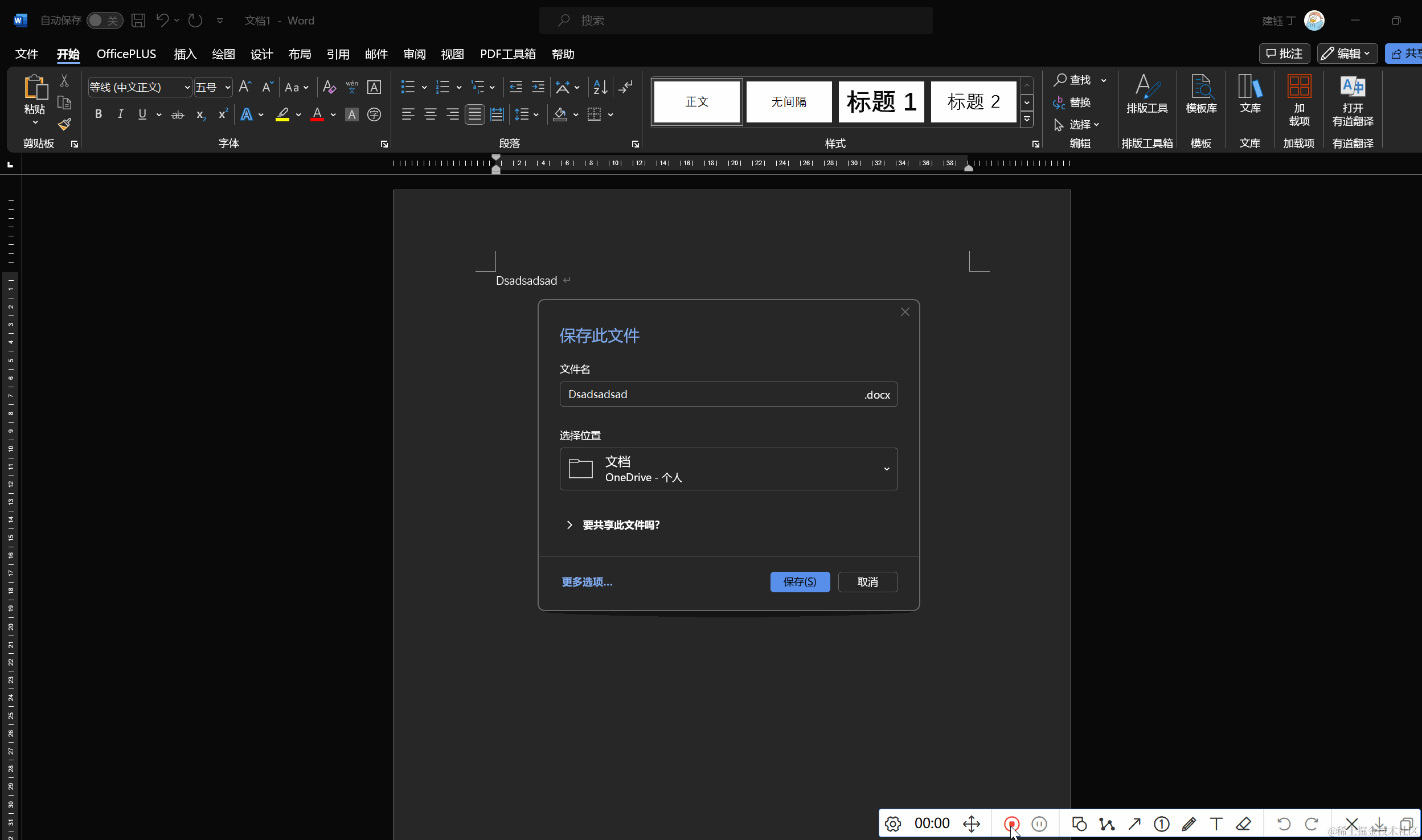
Task: Click the underline formatting icon
Action: [x=142, y=117]
